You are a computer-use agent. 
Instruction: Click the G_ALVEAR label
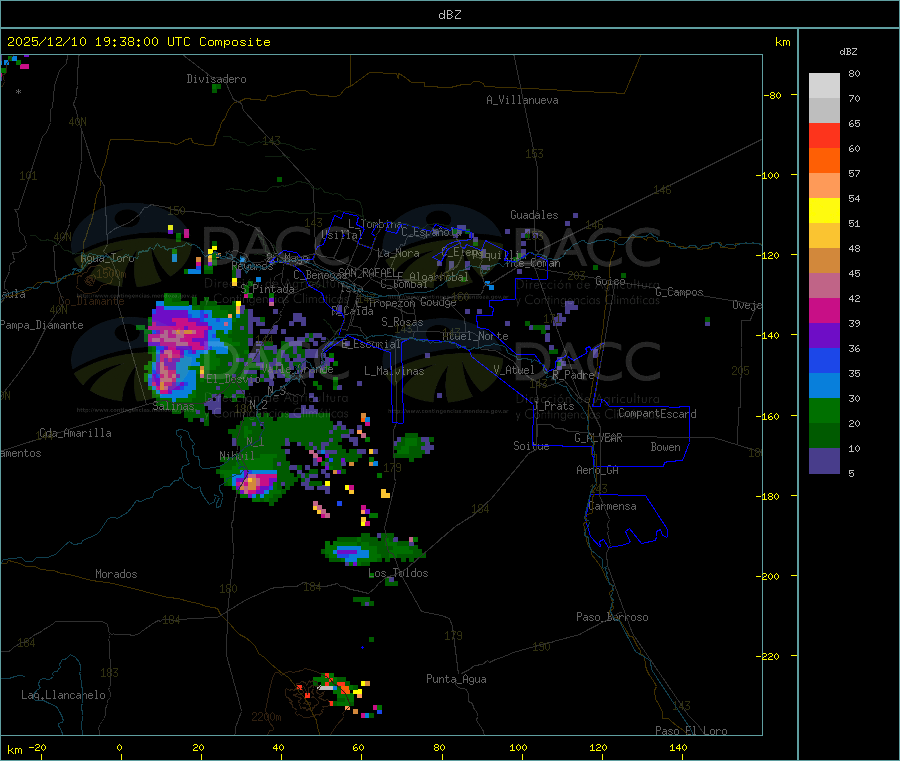point(598,438)
